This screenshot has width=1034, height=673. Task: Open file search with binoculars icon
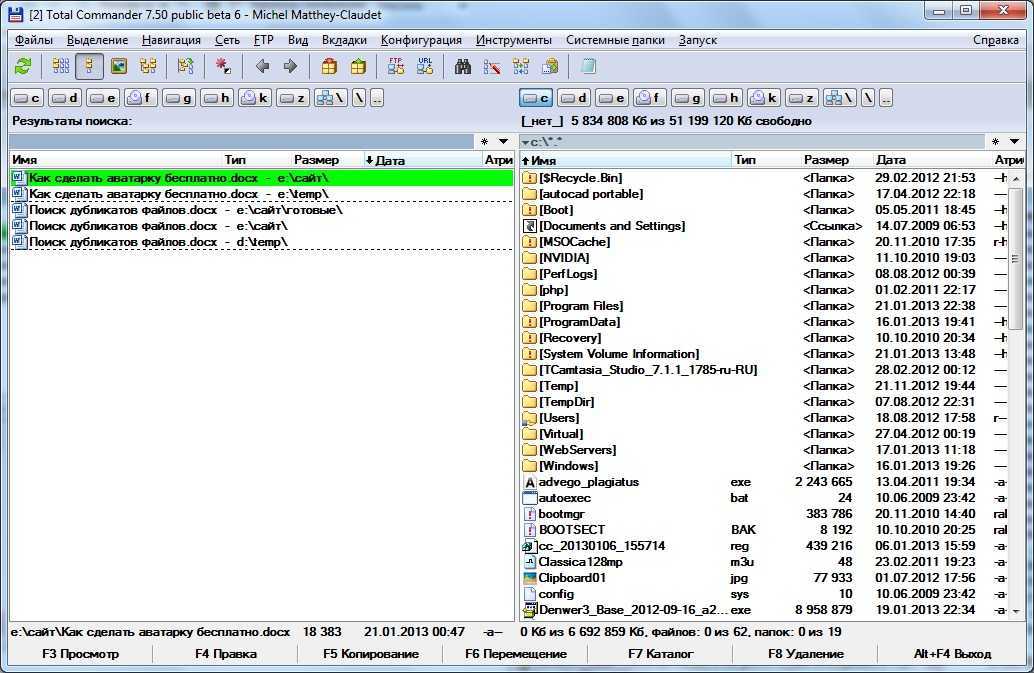pos(463,66)
